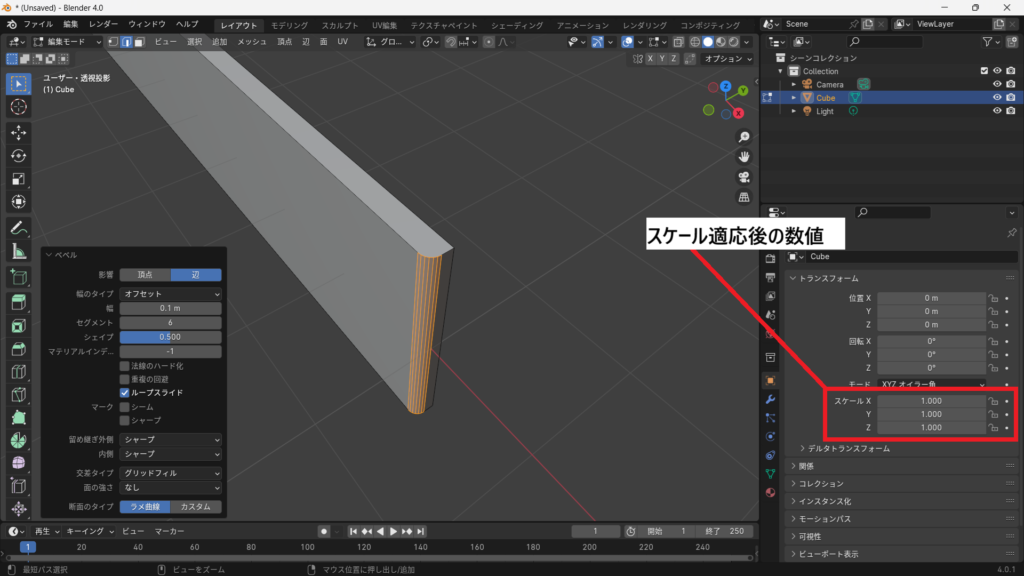The height and width of the screenshot is (576, 1024).
Task: Expand the デルタトランスフォーム panel
Action: (849, 449)
